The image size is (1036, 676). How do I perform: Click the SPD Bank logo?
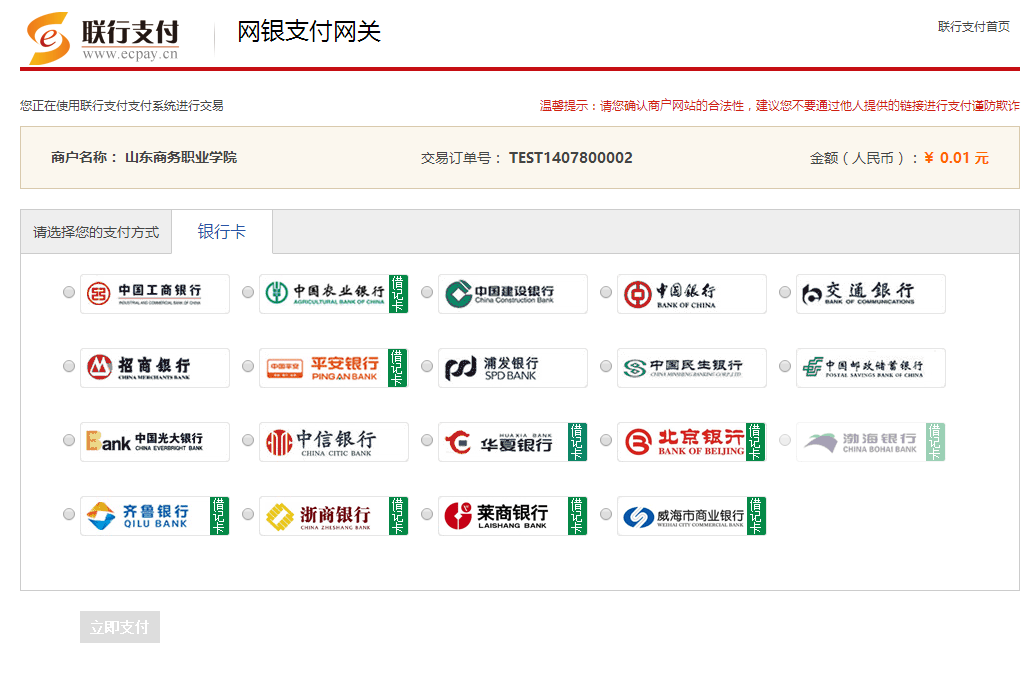point(512,367)
